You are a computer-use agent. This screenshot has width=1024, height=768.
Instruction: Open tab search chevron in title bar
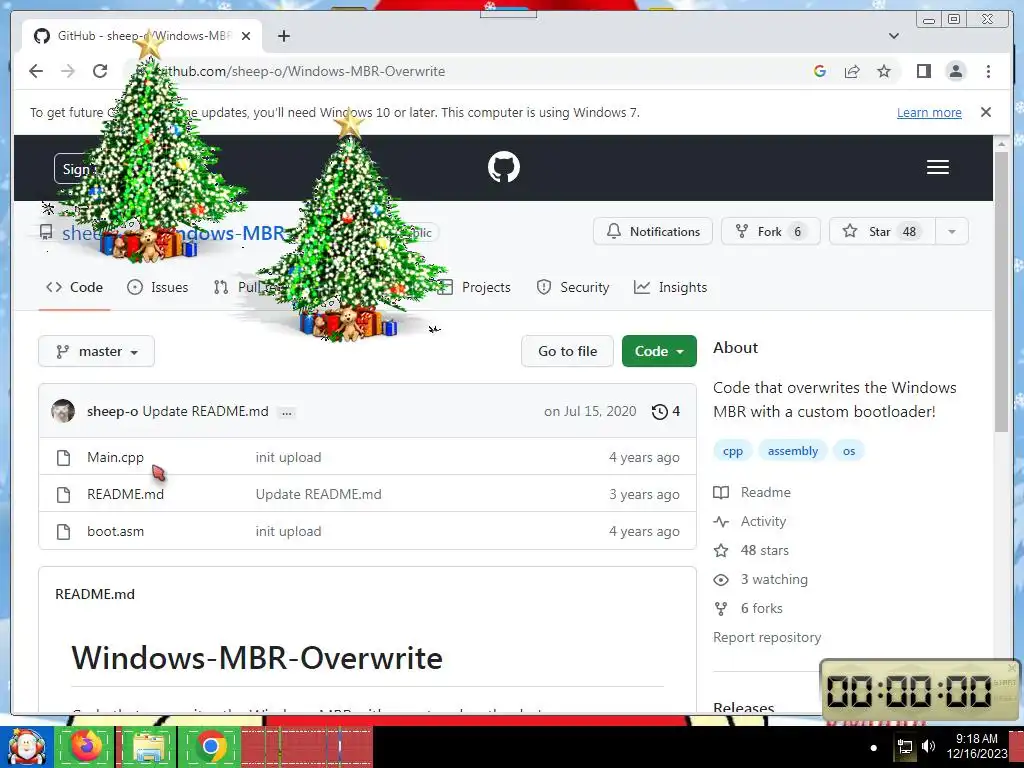pyautogui.click(x=894, y=36)
